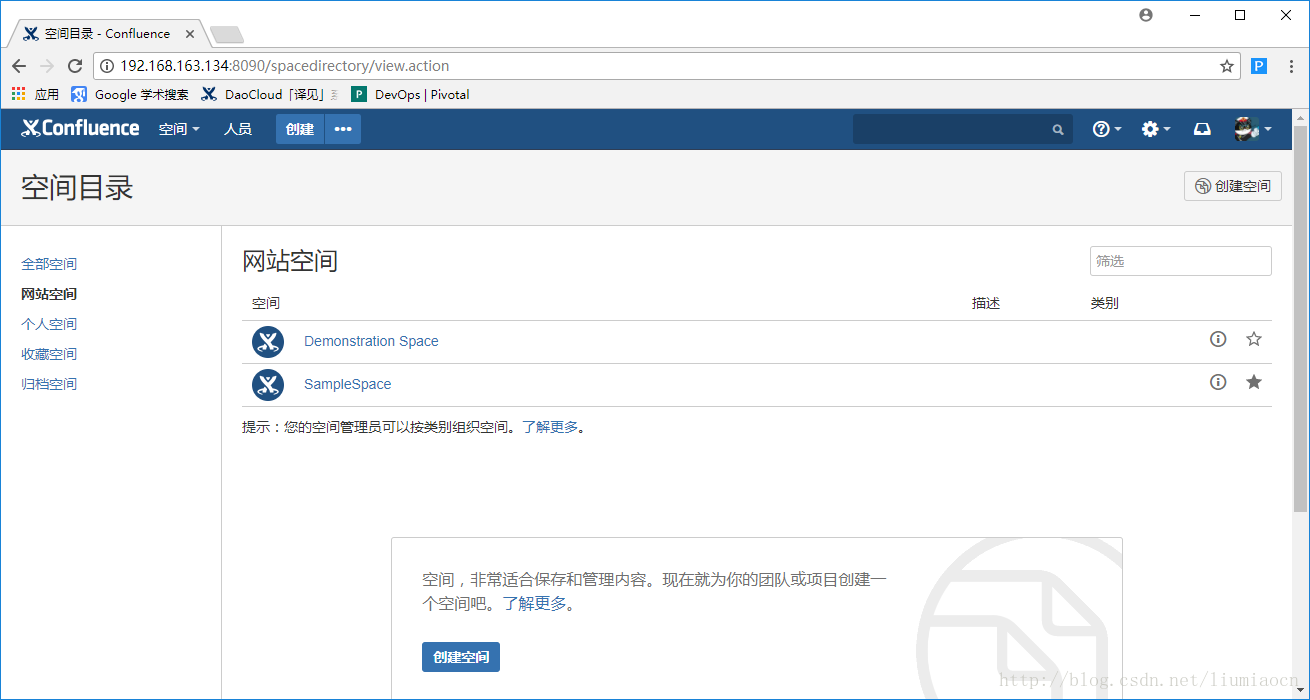Unfavorite SampleSpace with the filled star
The width and height of the screenshot is (1310, 700).
(x=1254, y=382)
